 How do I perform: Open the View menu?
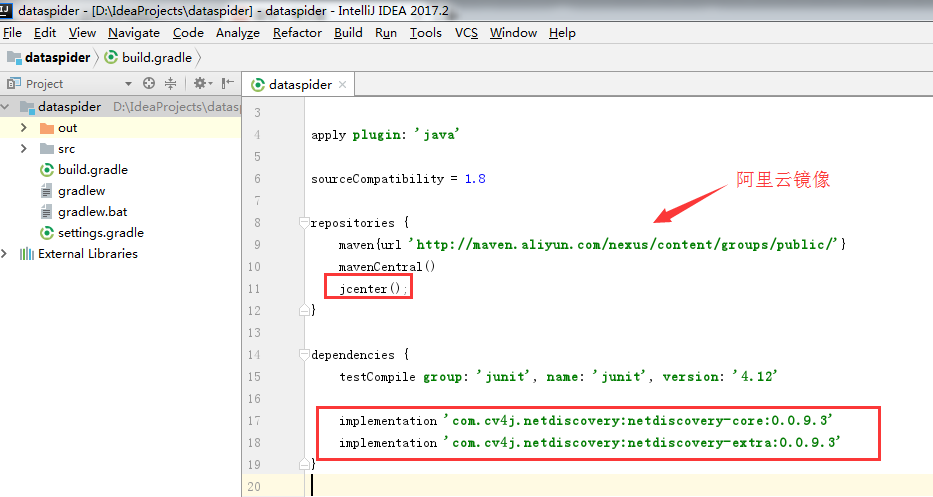pos(82,33)
